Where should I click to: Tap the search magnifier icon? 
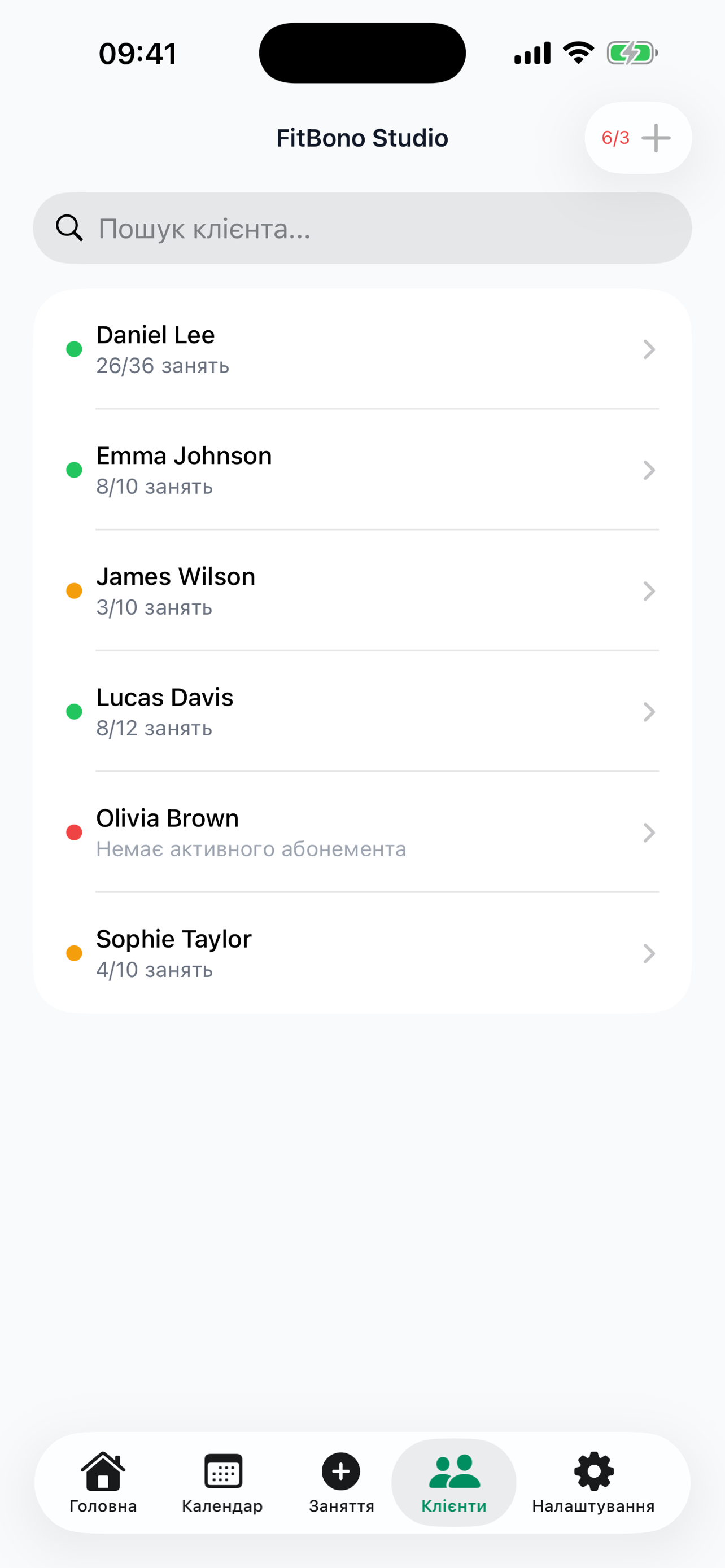(69, 228)
